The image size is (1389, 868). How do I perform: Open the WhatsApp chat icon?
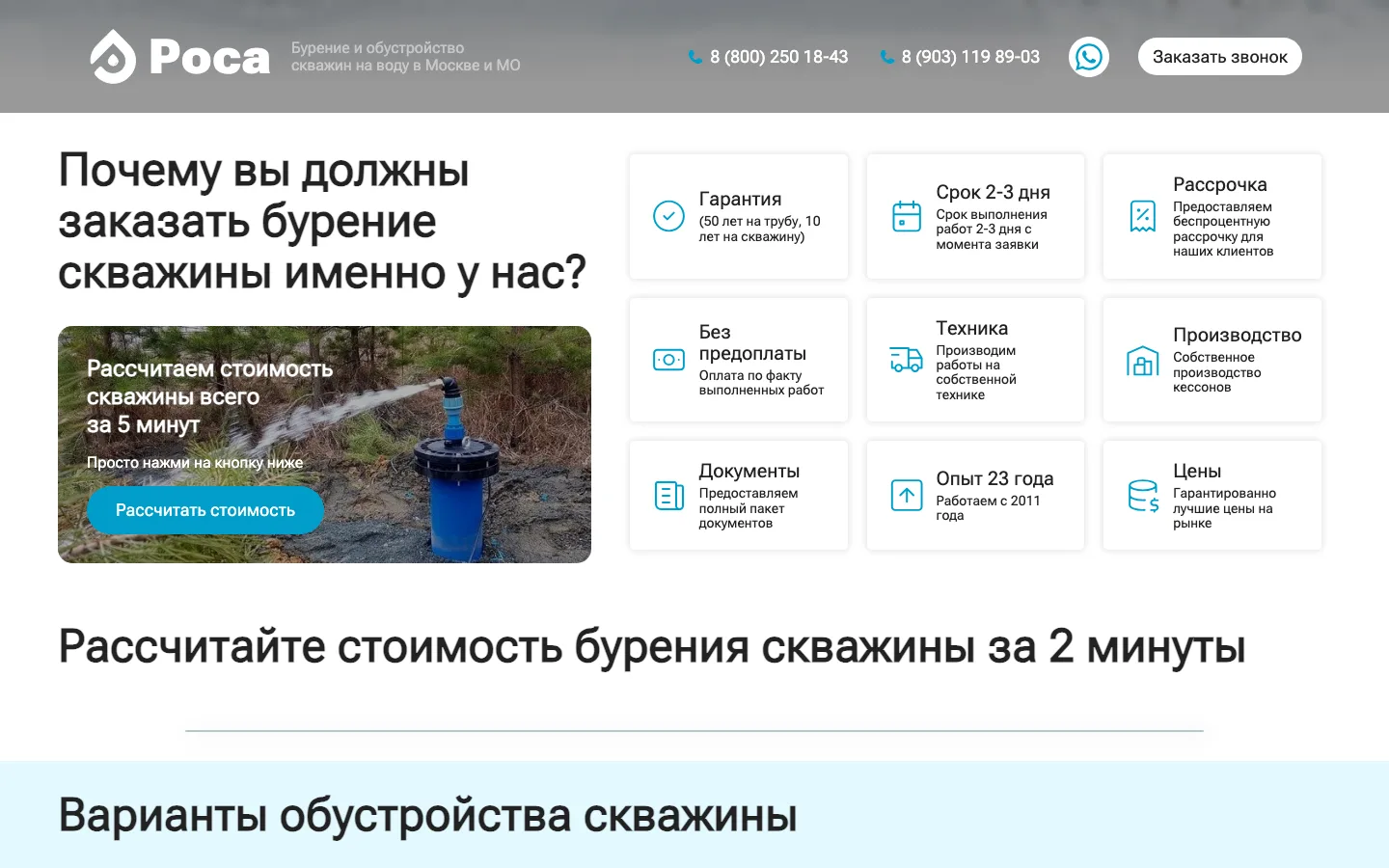coord(1089,57)
